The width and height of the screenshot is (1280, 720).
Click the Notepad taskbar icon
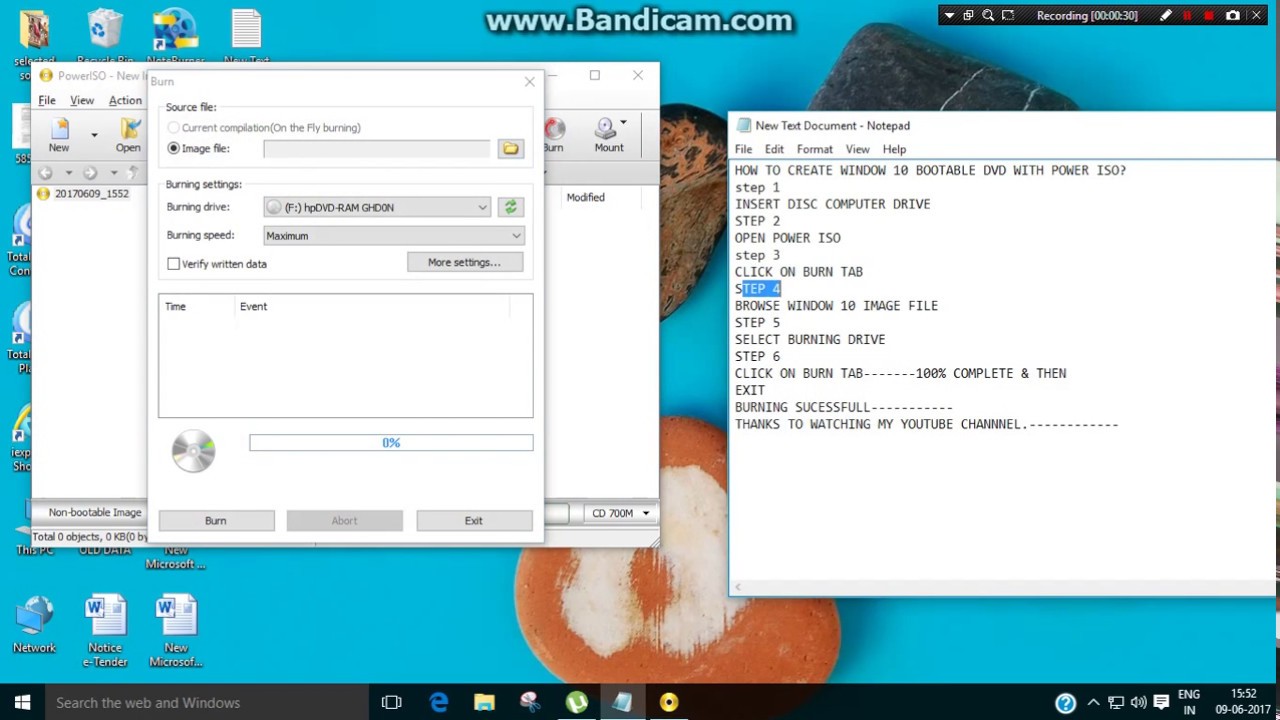622,702
